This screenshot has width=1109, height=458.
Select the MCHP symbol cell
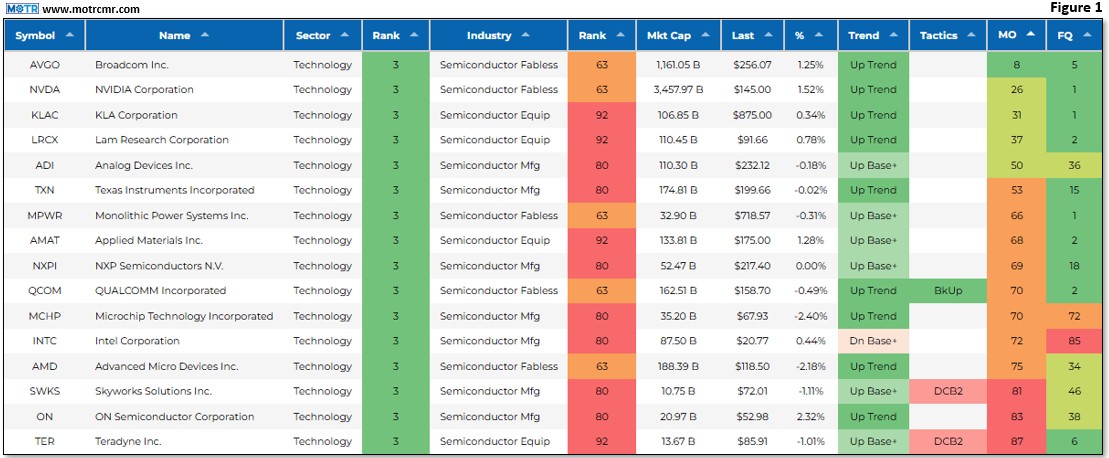44,316
